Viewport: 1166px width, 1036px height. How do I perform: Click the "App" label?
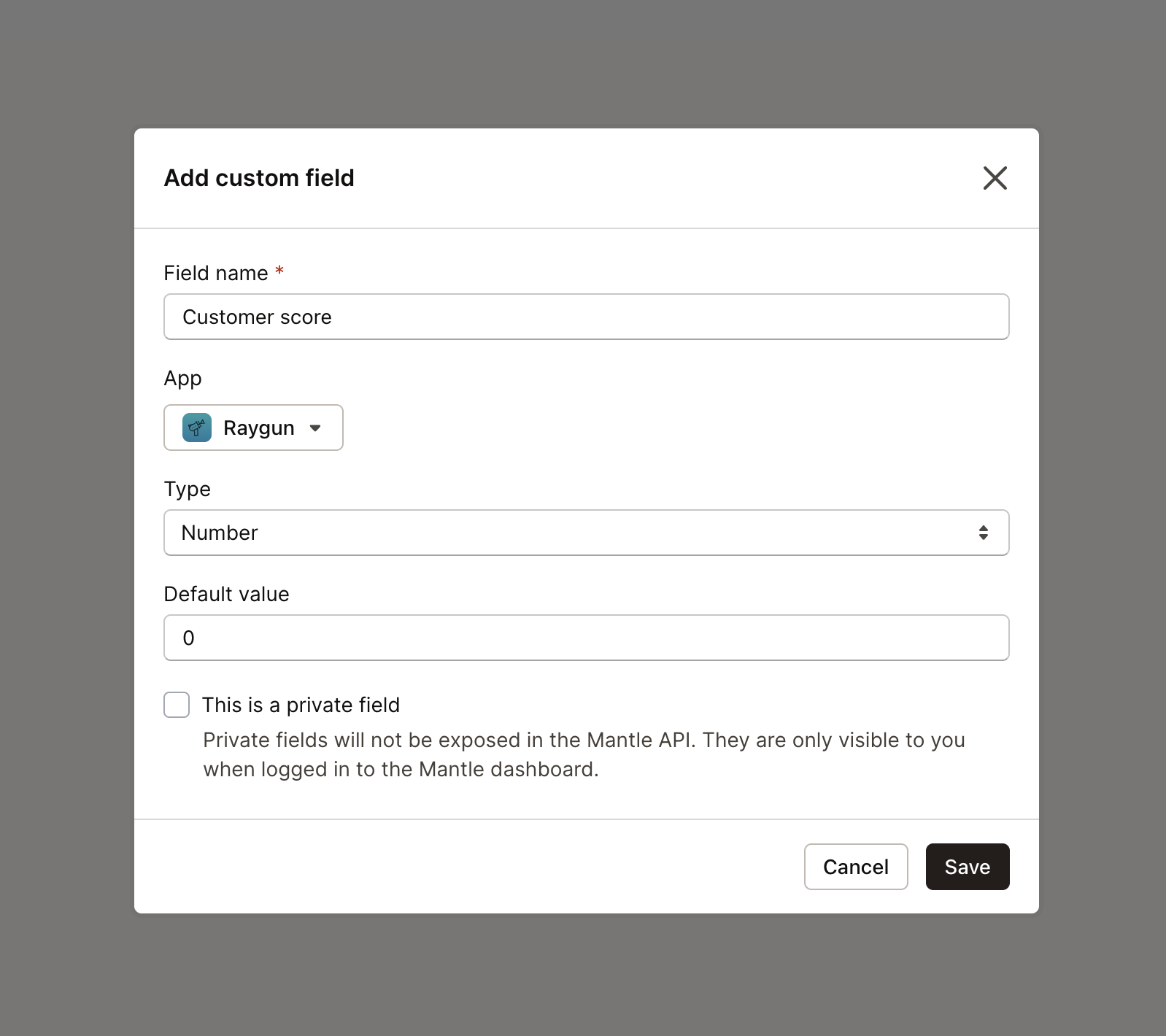(182, 378)
